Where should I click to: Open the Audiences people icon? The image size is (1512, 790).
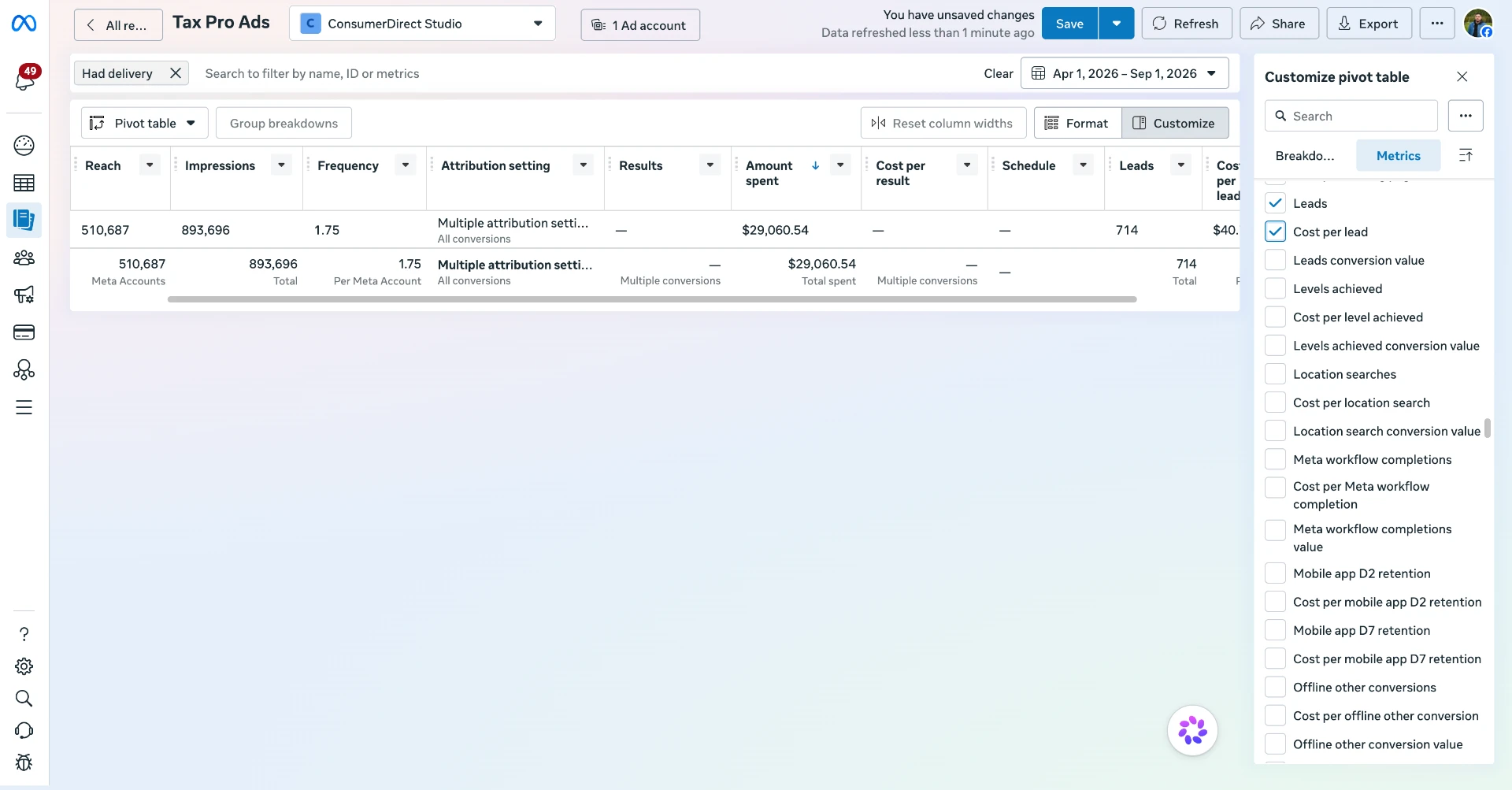[x=24, y=258]
